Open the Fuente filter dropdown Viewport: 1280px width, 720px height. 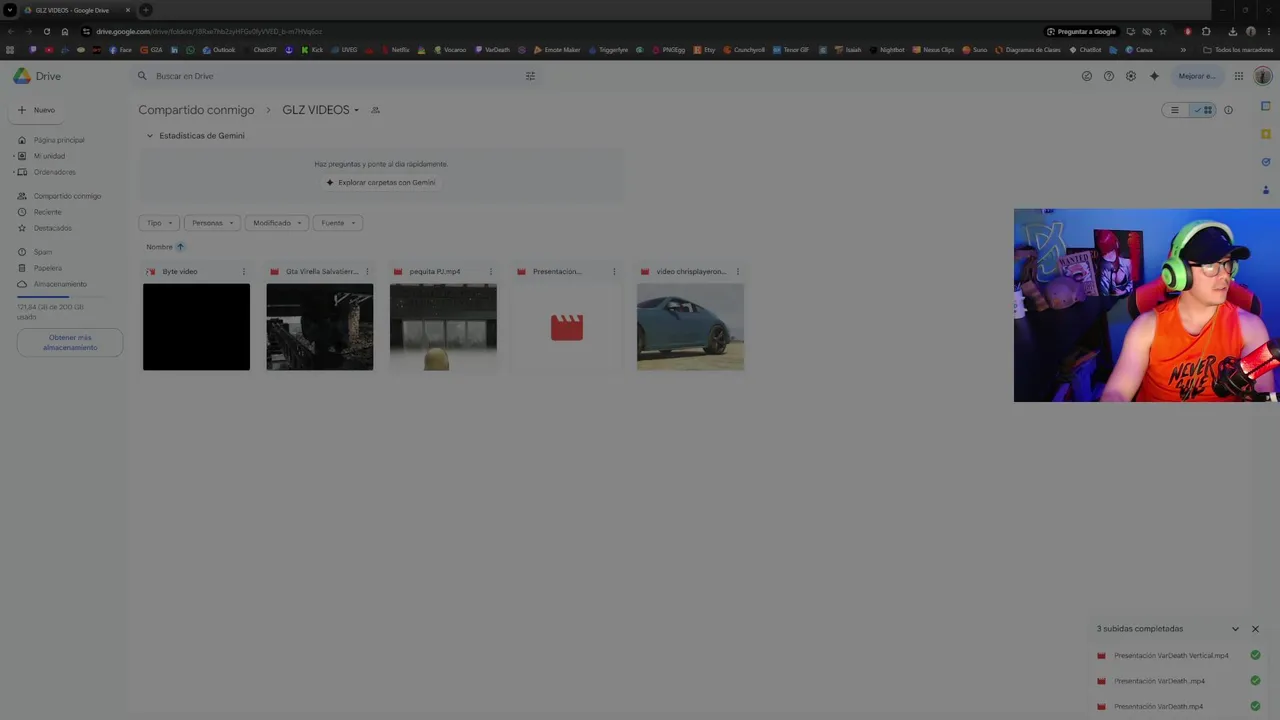click(338, 223)
